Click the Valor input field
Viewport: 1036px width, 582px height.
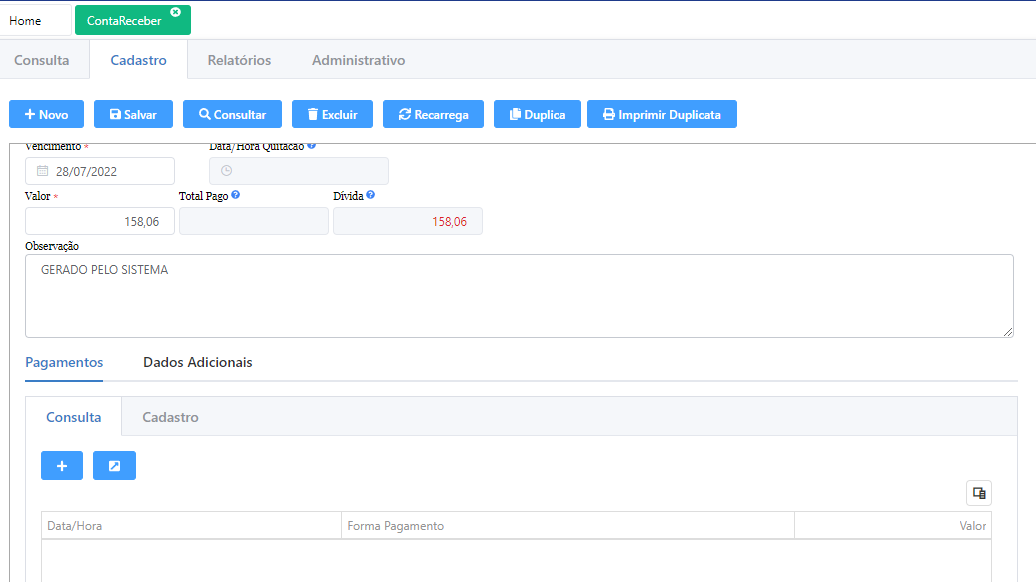[100, 221]
